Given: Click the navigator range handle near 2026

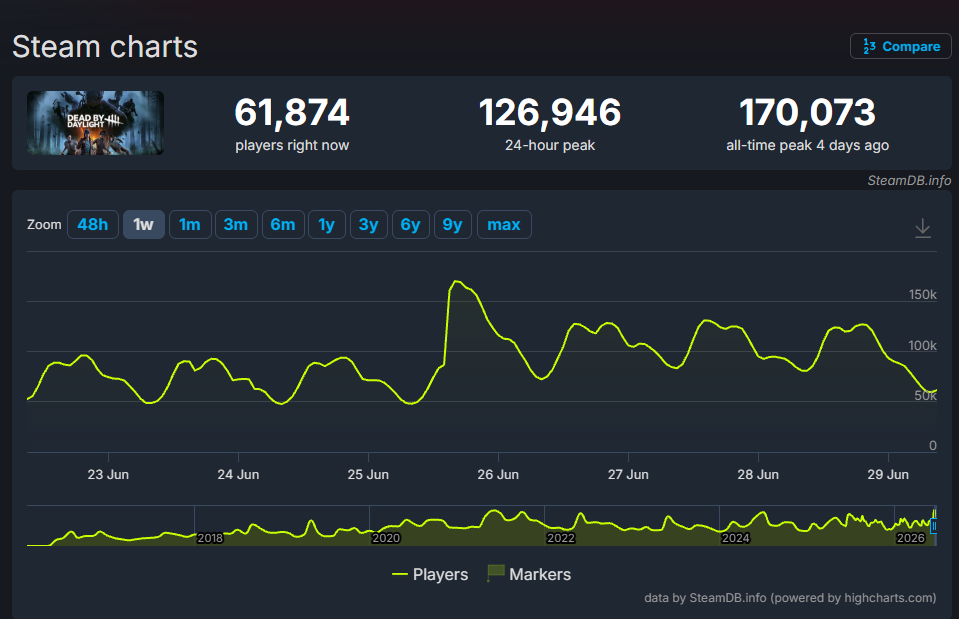Looking at the screenshot, I should click(933, 526).
